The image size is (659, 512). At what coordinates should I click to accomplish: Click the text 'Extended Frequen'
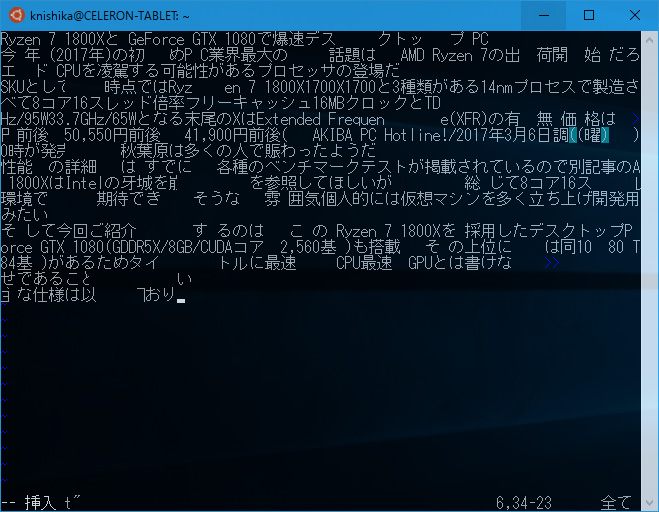coord(321,120)
